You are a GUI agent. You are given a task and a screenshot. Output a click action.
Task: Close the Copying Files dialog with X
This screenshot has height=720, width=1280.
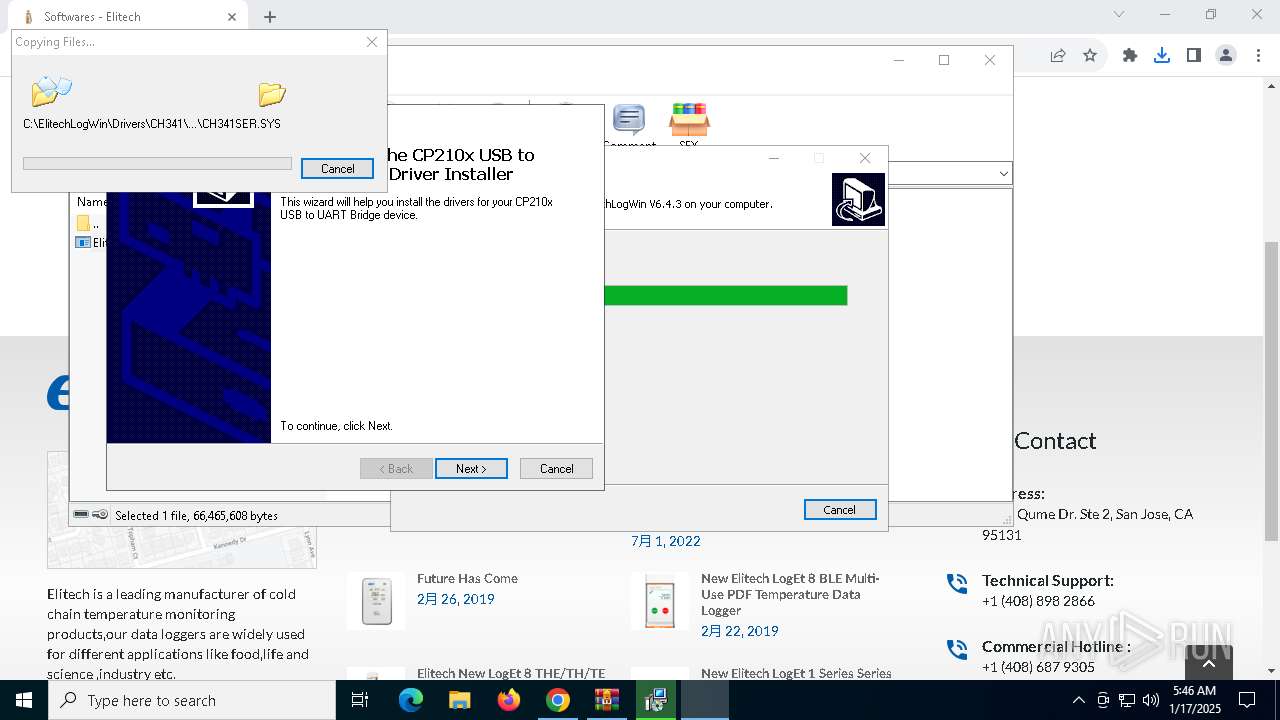click(372, 42)
